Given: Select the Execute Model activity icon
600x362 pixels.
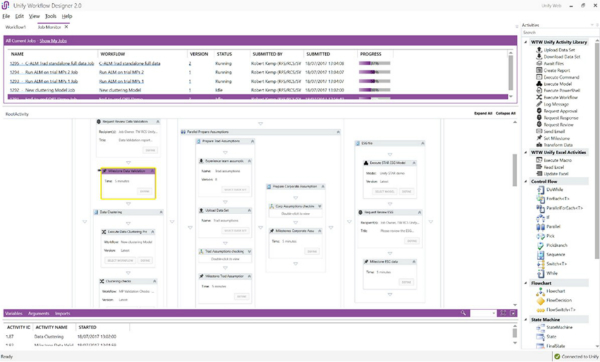Looking at the screenshot, I should click(539, 84).
